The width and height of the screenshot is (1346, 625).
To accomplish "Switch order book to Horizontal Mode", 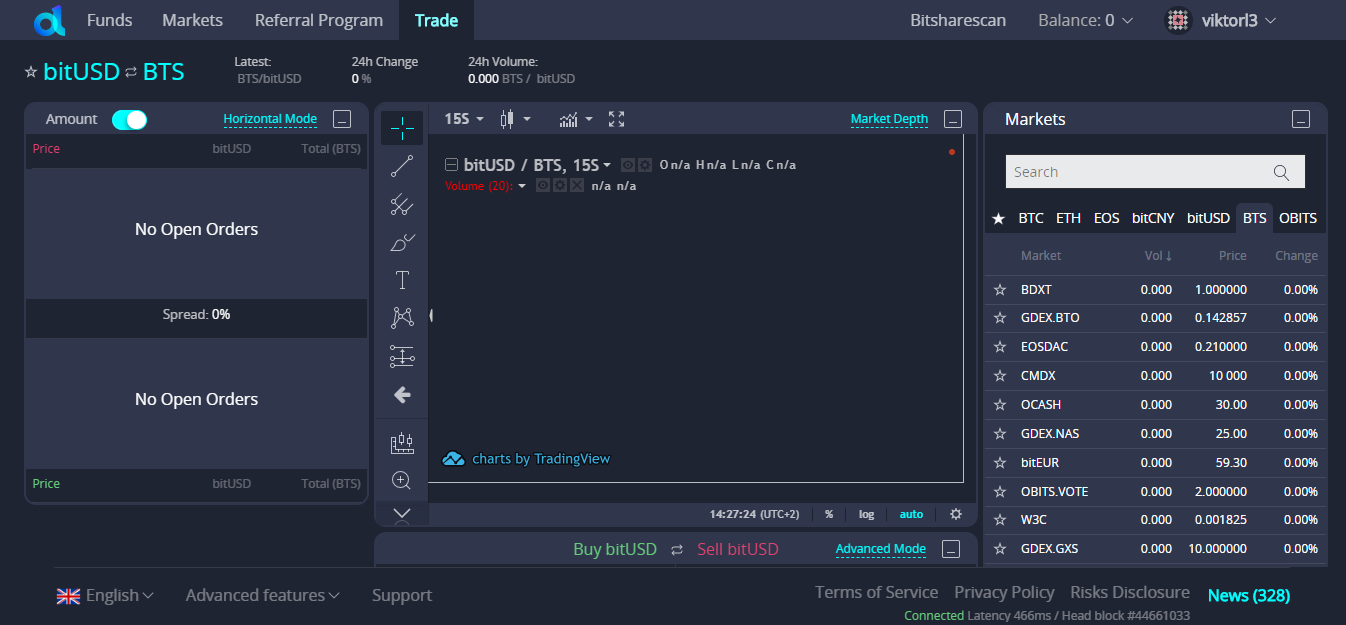I will pos(270,119).
